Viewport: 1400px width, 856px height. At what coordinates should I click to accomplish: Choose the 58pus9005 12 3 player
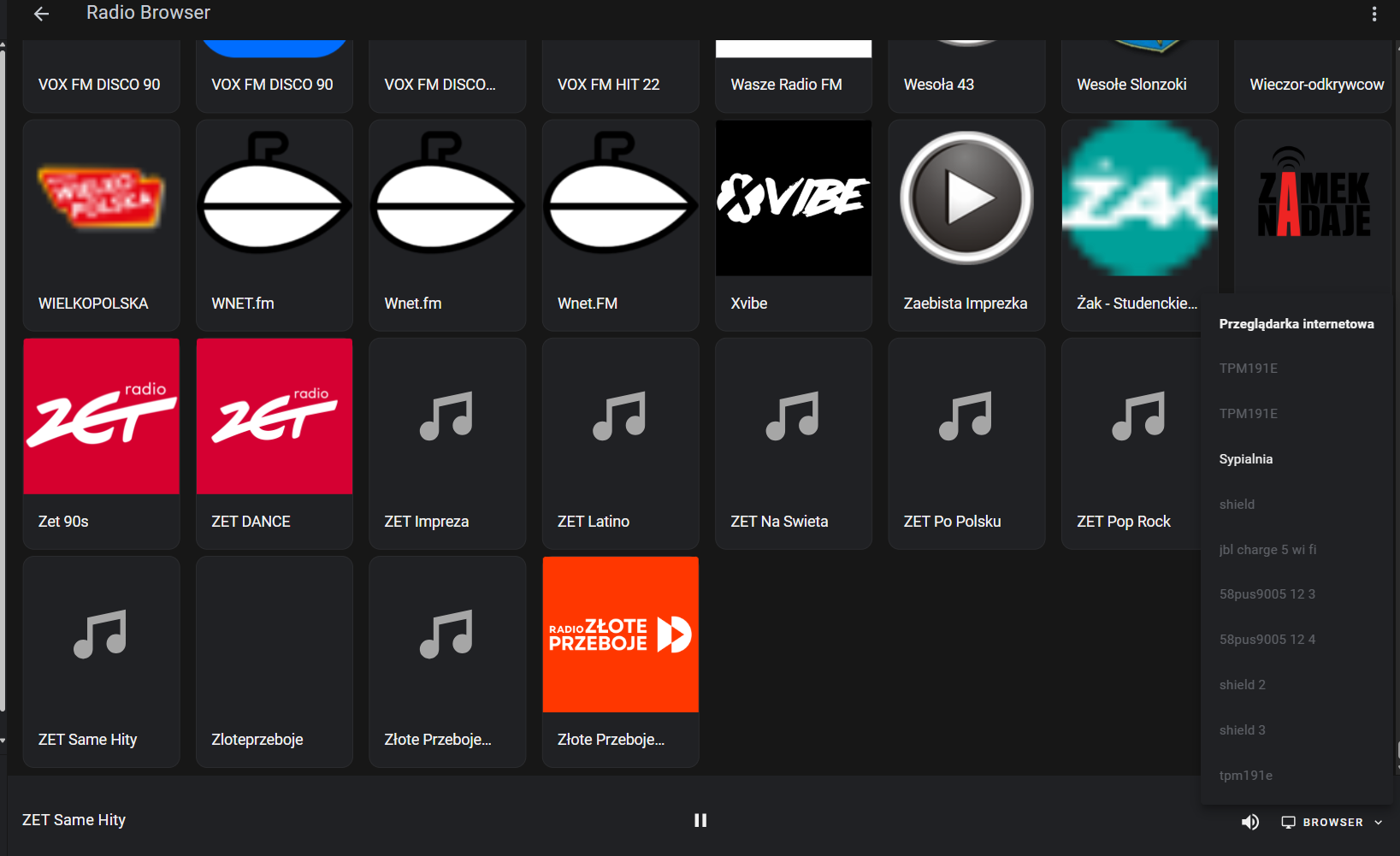(x=1297, y=594)
